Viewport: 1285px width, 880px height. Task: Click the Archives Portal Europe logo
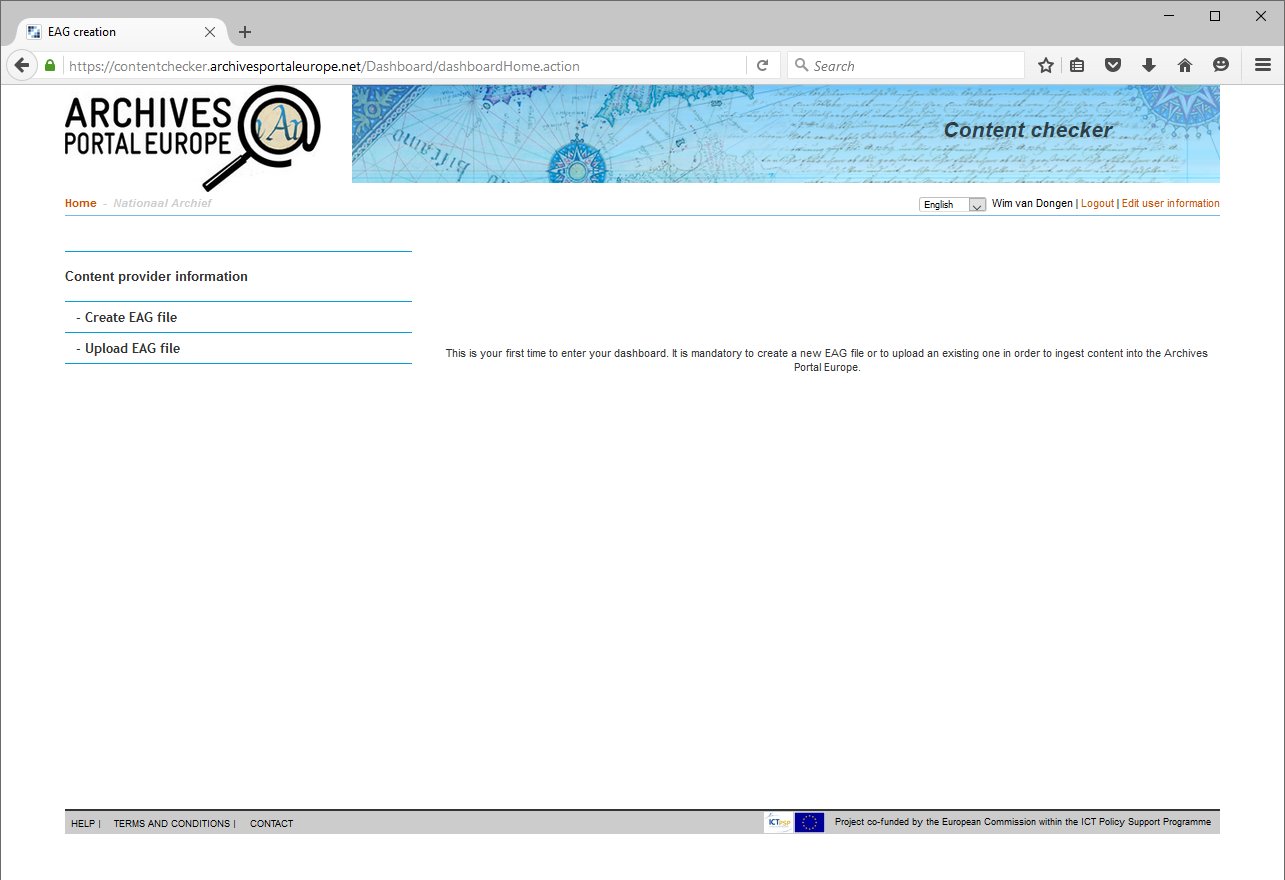193,137
